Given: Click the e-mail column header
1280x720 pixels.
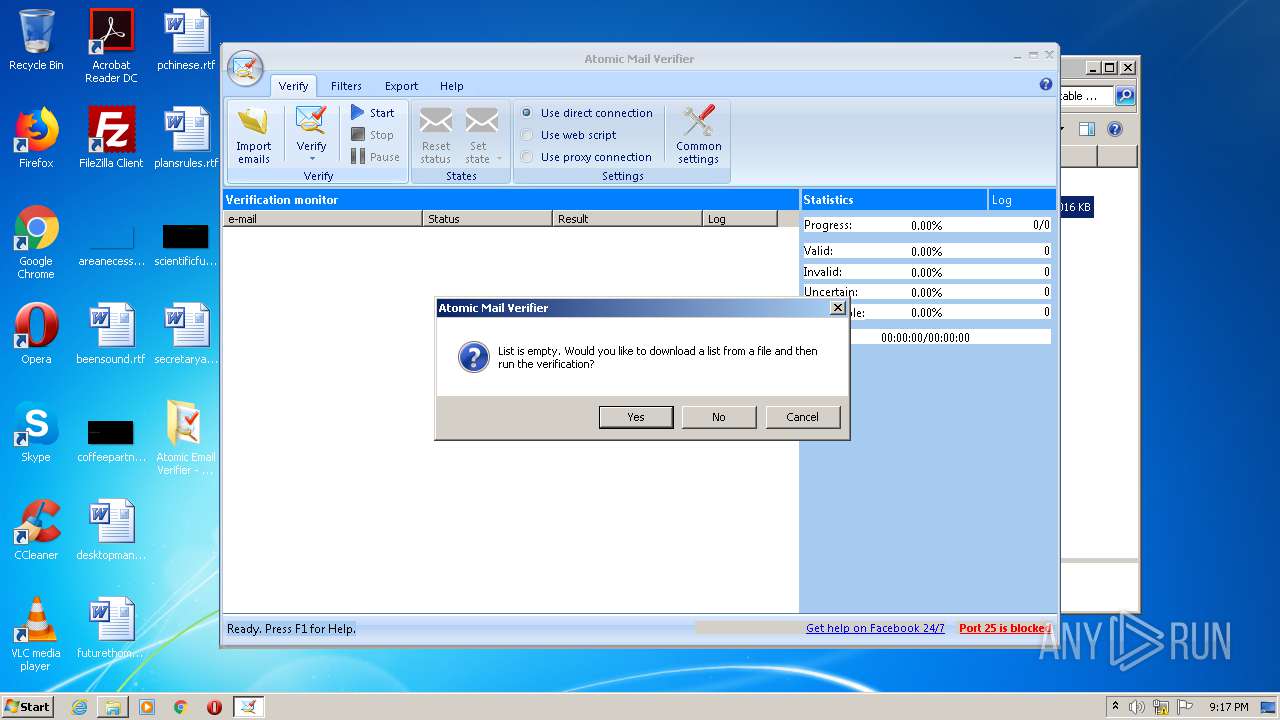Looking at the screenshot, I should [323, 219].
